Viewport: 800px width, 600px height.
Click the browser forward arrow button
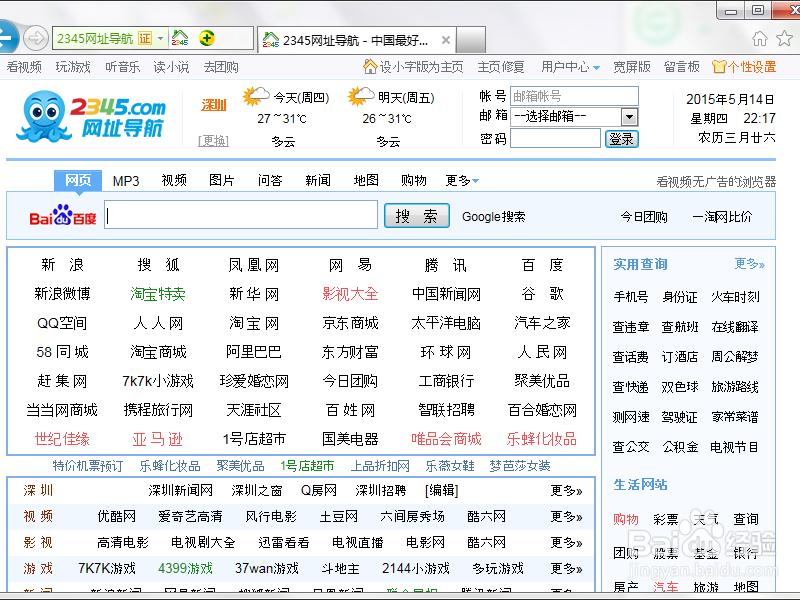tap(36, 38)
